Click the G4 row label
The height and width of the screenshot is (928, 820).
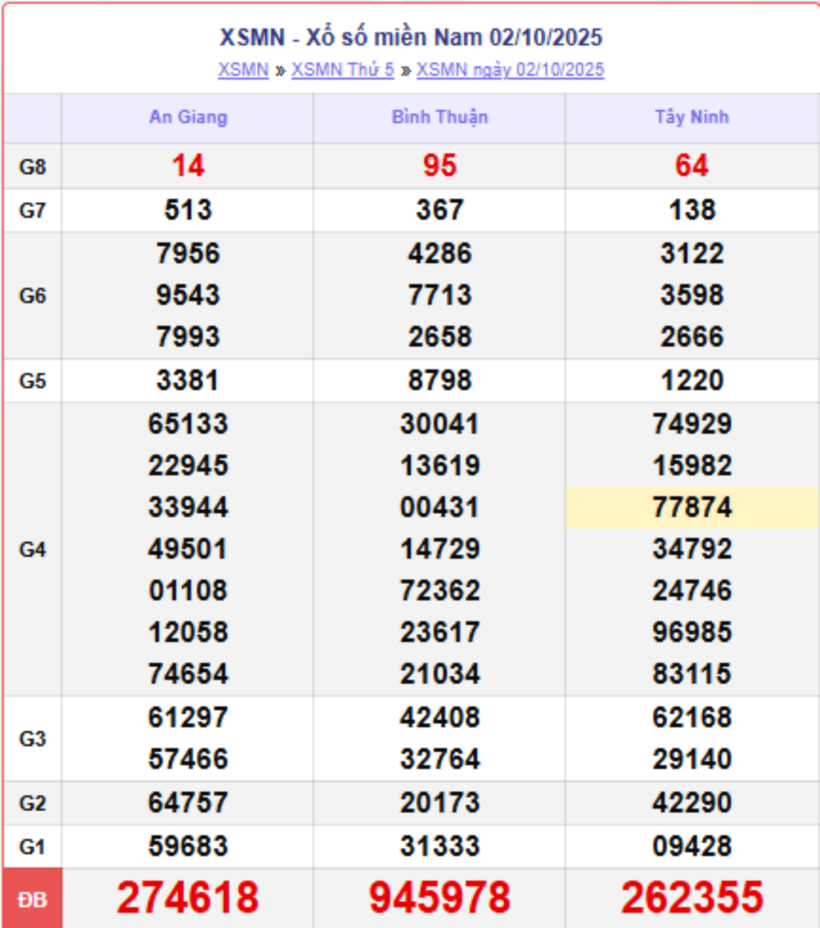pyautogui.click(x=33, y=549)
